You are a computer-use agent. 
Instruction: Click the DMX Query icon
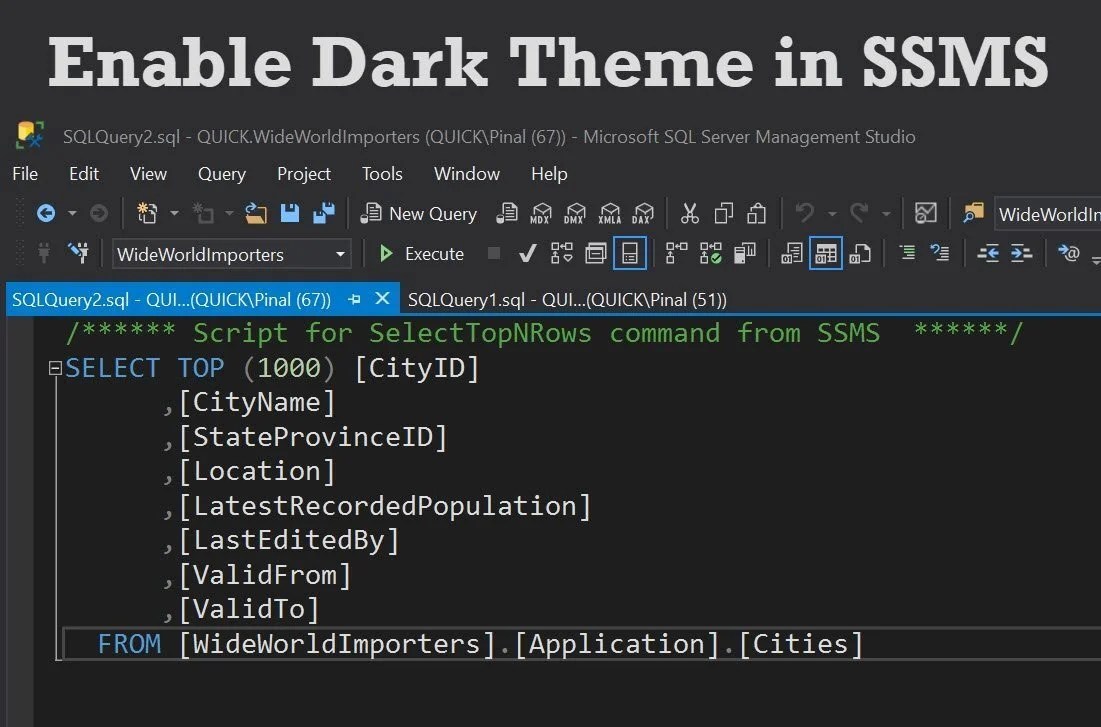575,214
